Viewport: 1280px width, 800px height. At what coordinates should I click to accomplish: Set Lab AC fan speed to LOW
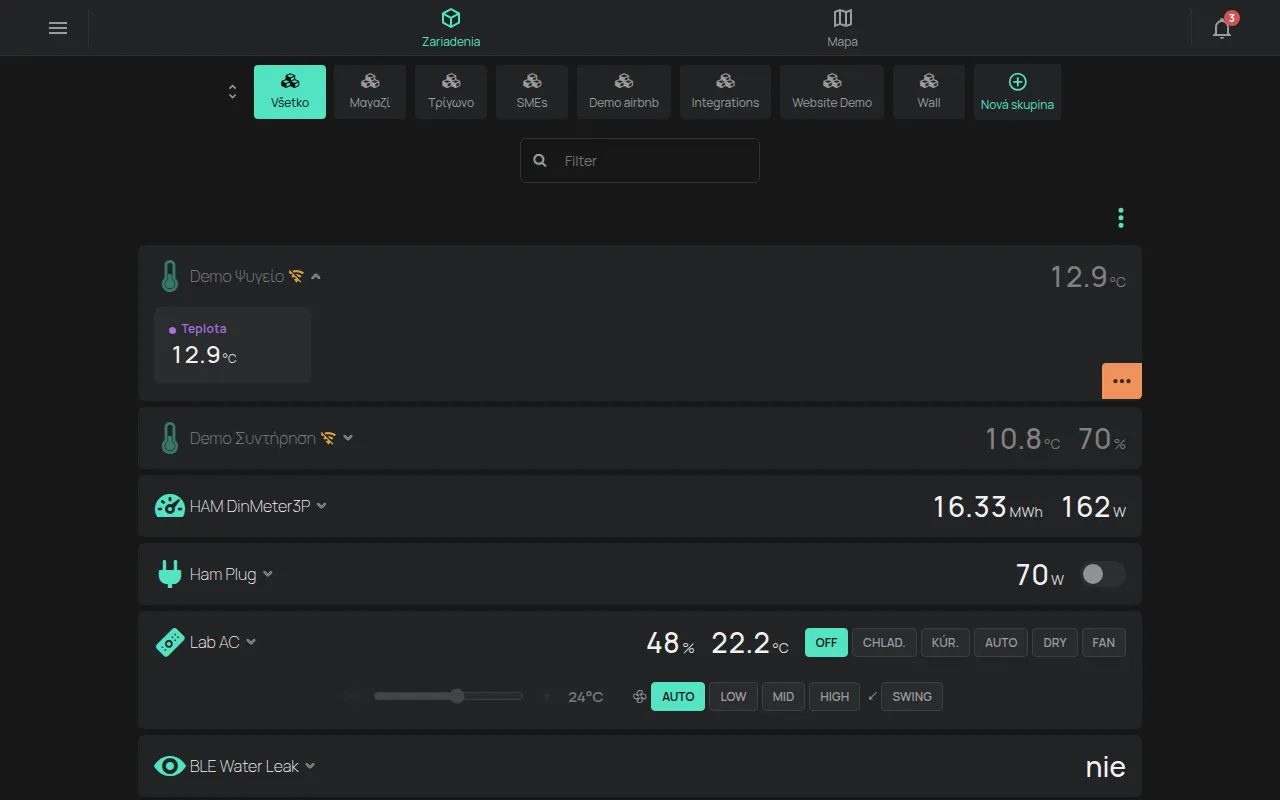(x=733, y=696)
